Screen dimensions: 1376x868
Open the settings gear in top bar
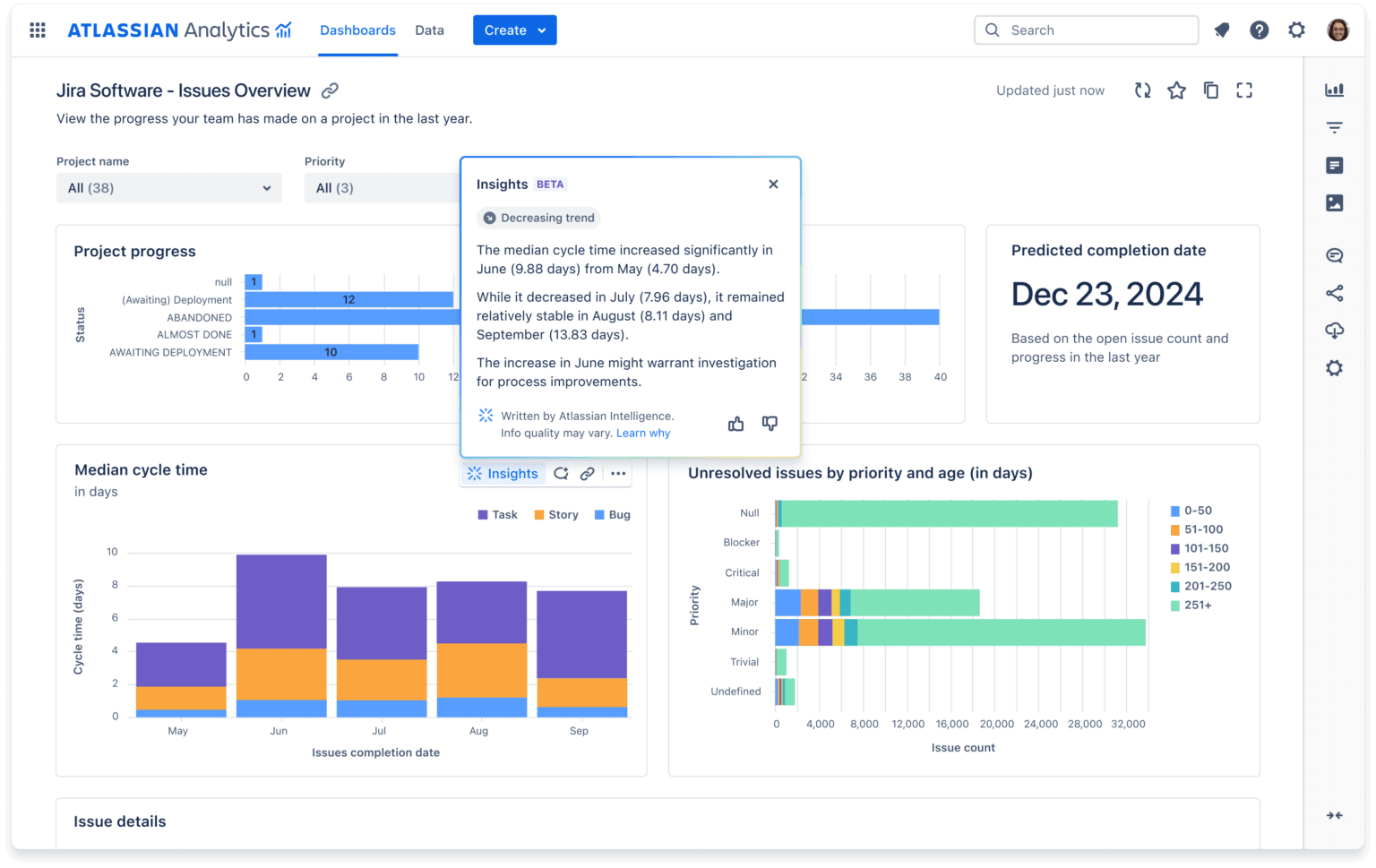[1297, 30]
